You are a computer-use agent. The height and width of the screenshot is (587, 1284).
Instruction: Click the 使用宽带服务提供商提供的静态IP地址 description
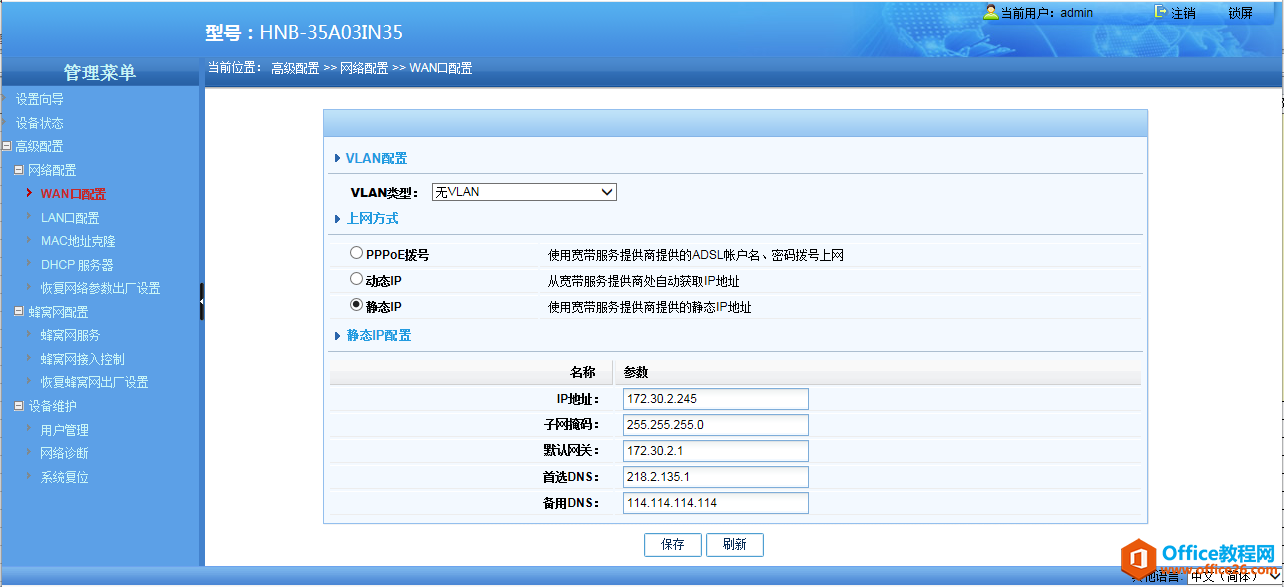pos(650,307)
